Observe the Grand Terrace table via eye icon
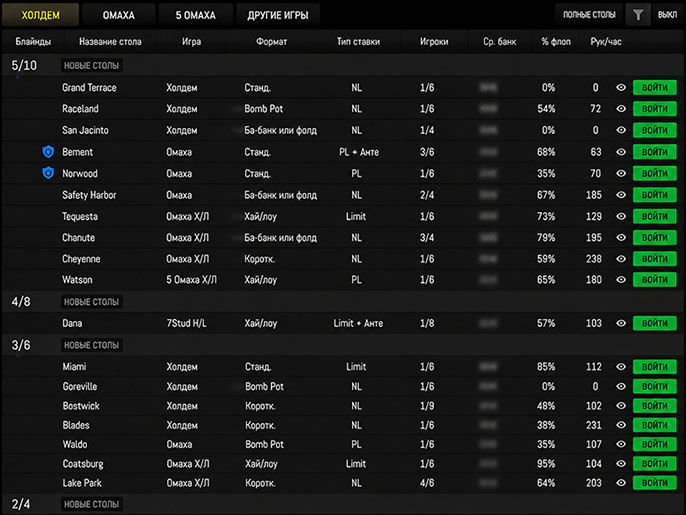 point(621,88)
